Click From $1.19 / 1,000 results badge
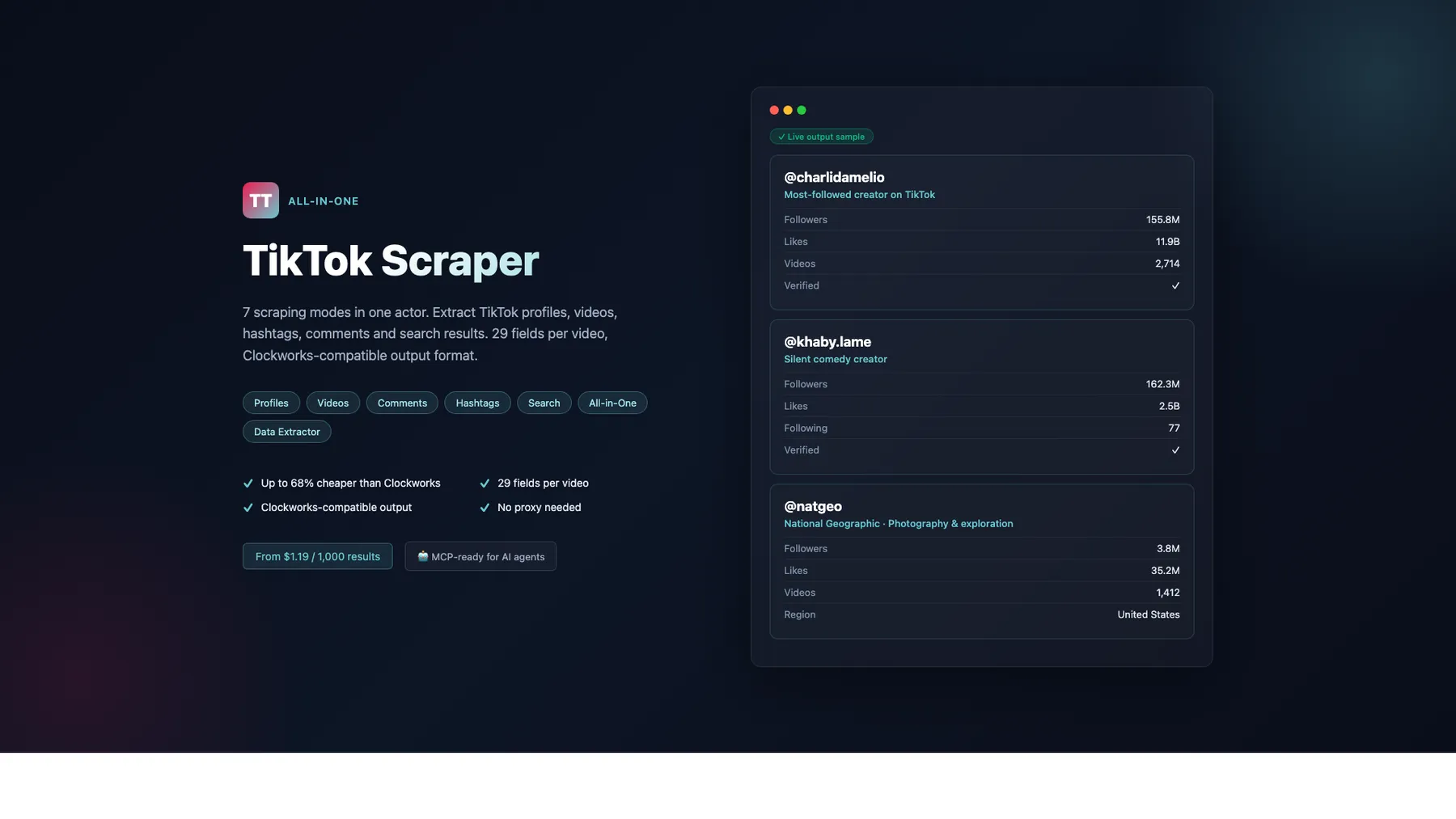 [317, 556]
